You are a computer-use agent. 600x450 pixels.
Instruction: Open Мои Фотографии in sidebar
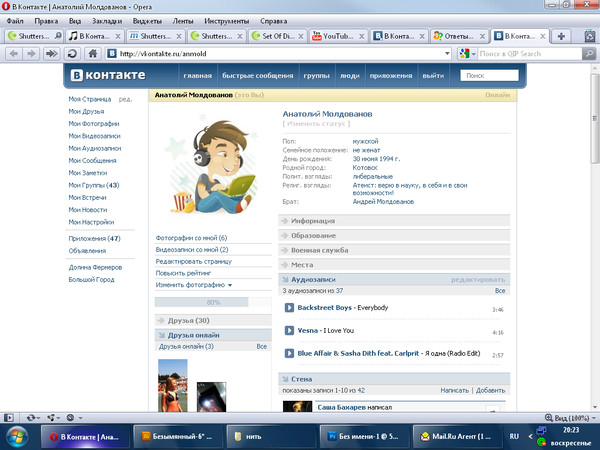(x=94, y=124)
